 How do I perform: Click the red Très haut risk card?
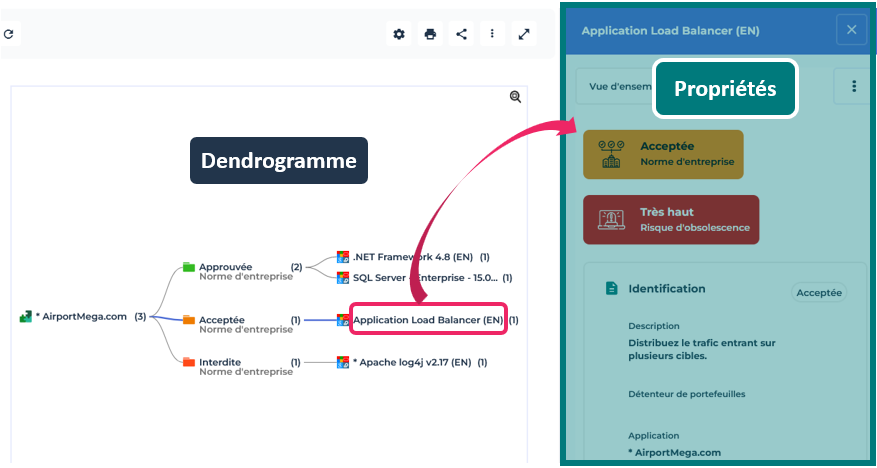(x=670, y=219)
